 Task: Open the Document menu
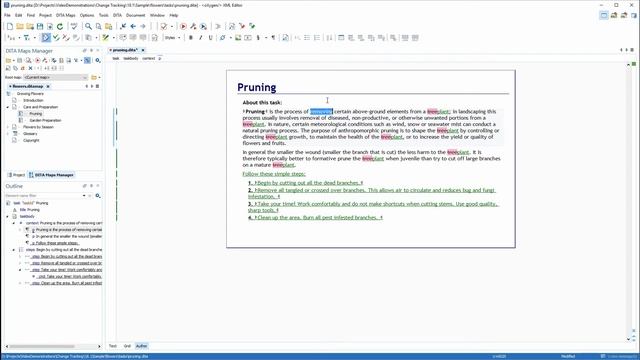136,15
